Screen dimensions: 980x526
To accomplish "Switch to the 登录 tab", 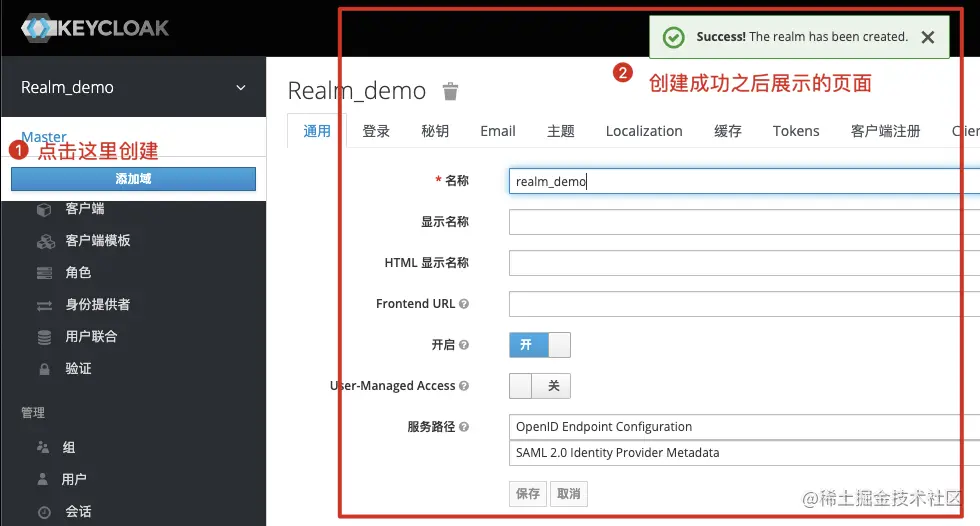I will (x=376, y=131).
